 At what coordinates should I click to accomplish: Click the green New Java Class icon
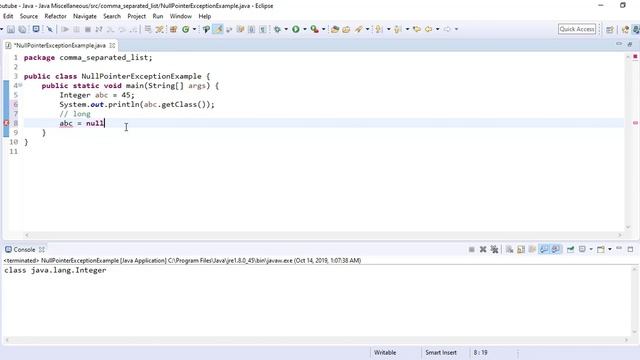click(x=186, y=29)
